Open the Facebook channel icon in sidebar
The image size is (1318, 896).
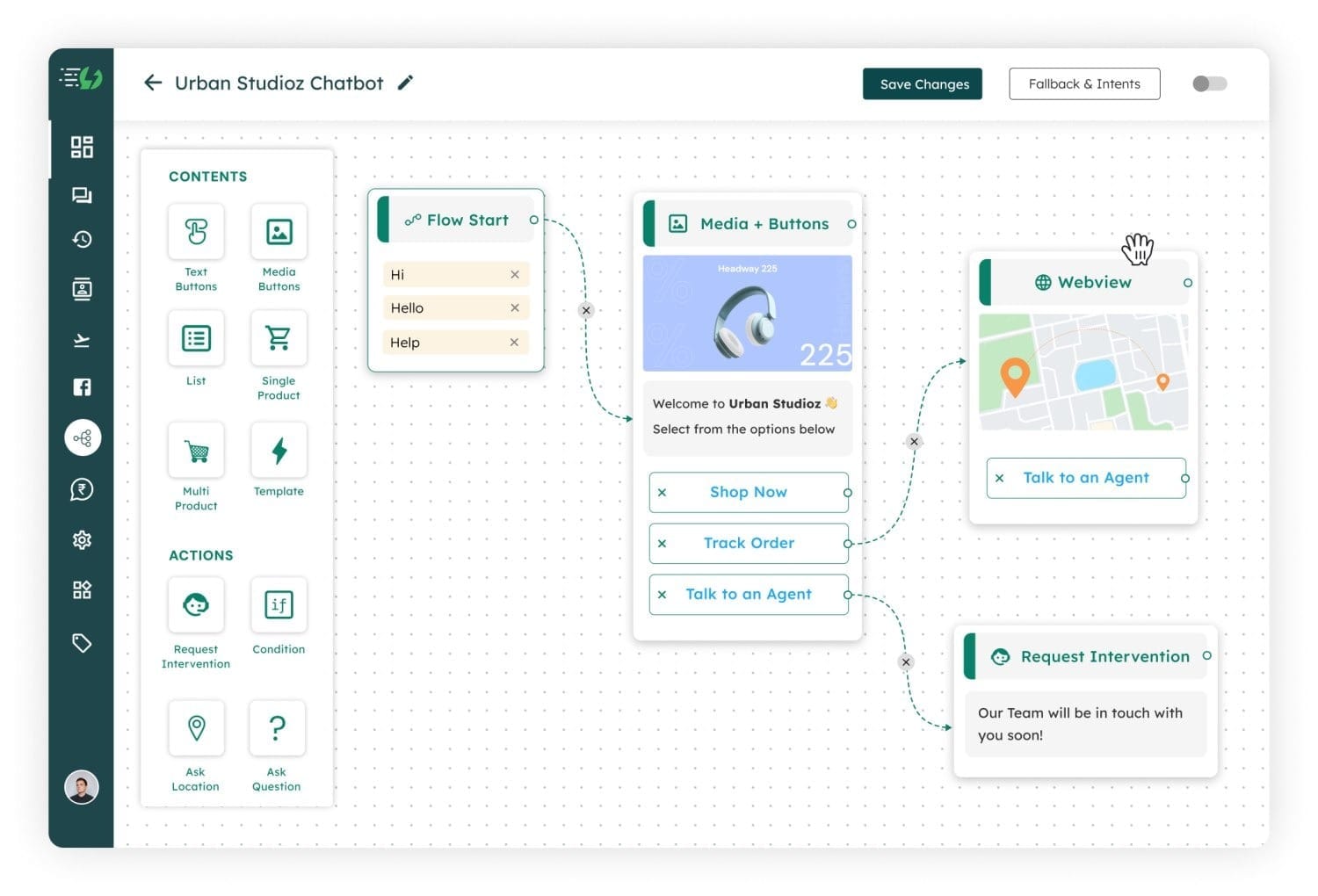pos(82,387)
